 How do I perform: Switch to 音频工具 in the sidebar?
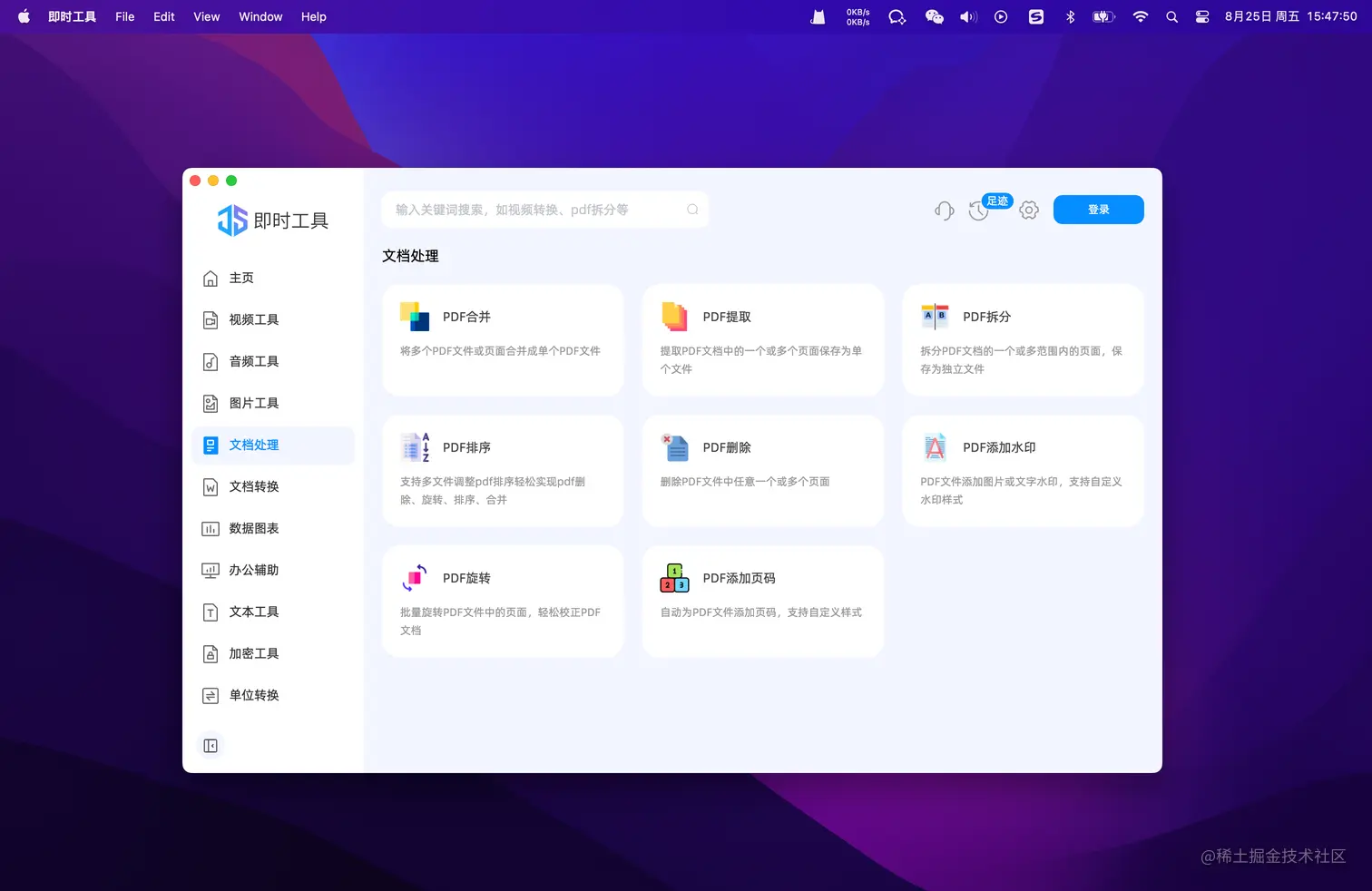pyautogui.click(x=273, y=361)
